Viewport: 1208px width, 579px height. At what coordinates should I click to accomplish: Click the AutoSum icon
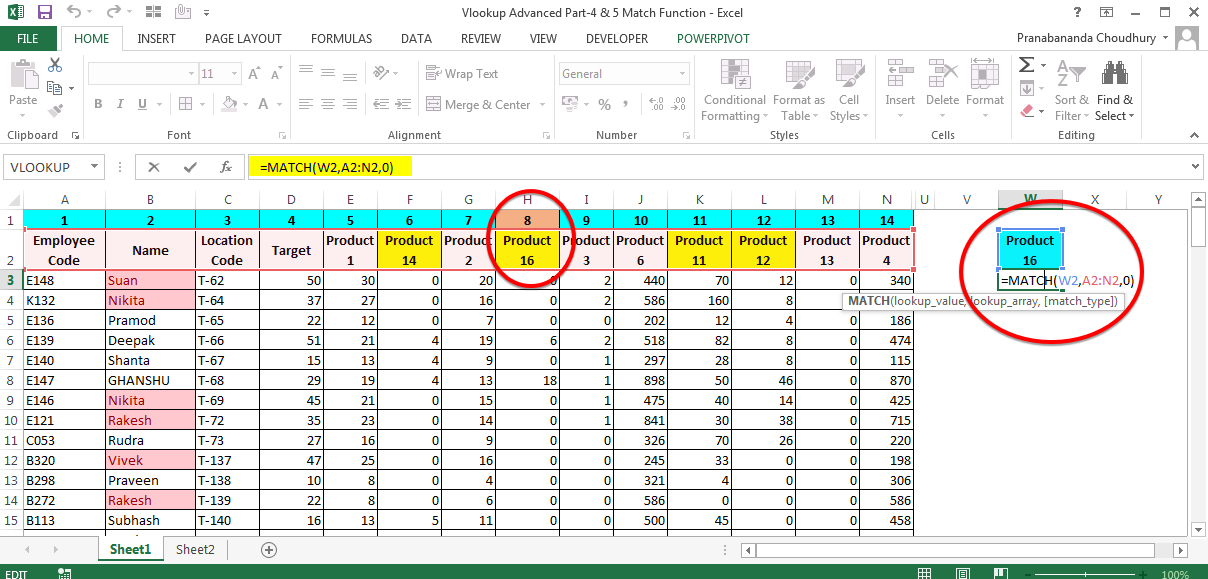[1028, 63]
